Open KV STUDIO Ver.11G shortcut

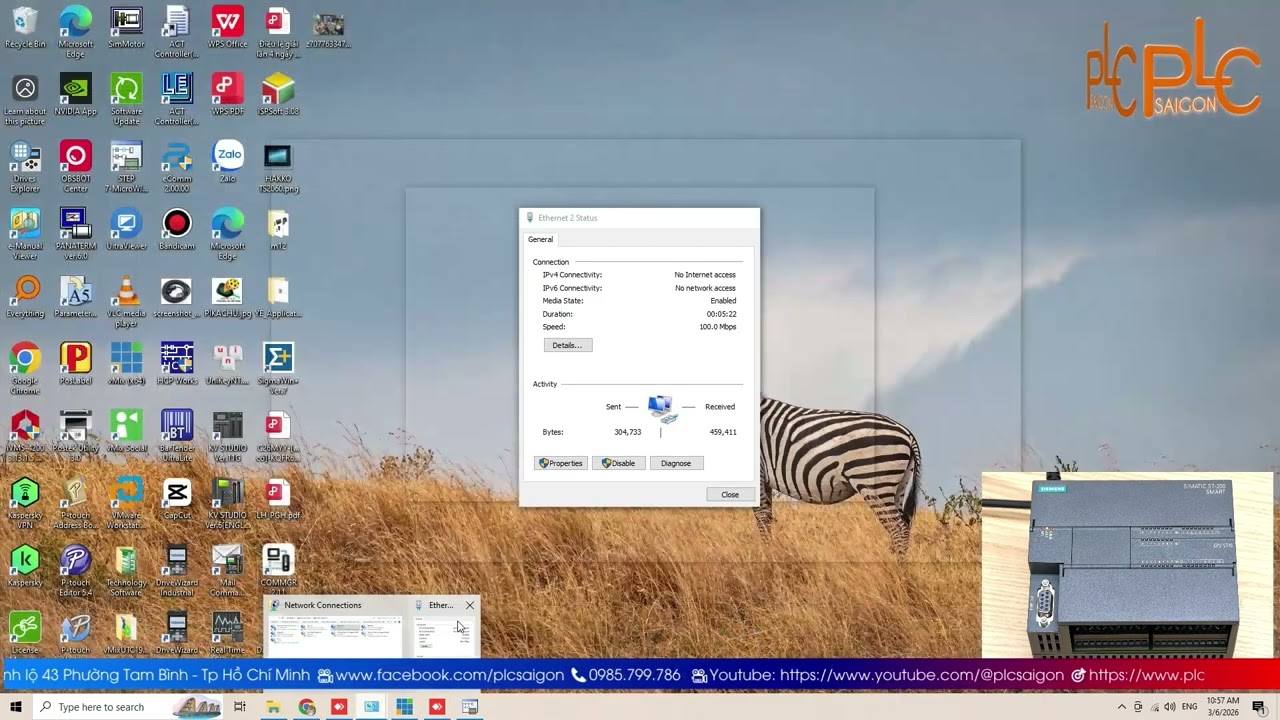[x=227, y=436]
